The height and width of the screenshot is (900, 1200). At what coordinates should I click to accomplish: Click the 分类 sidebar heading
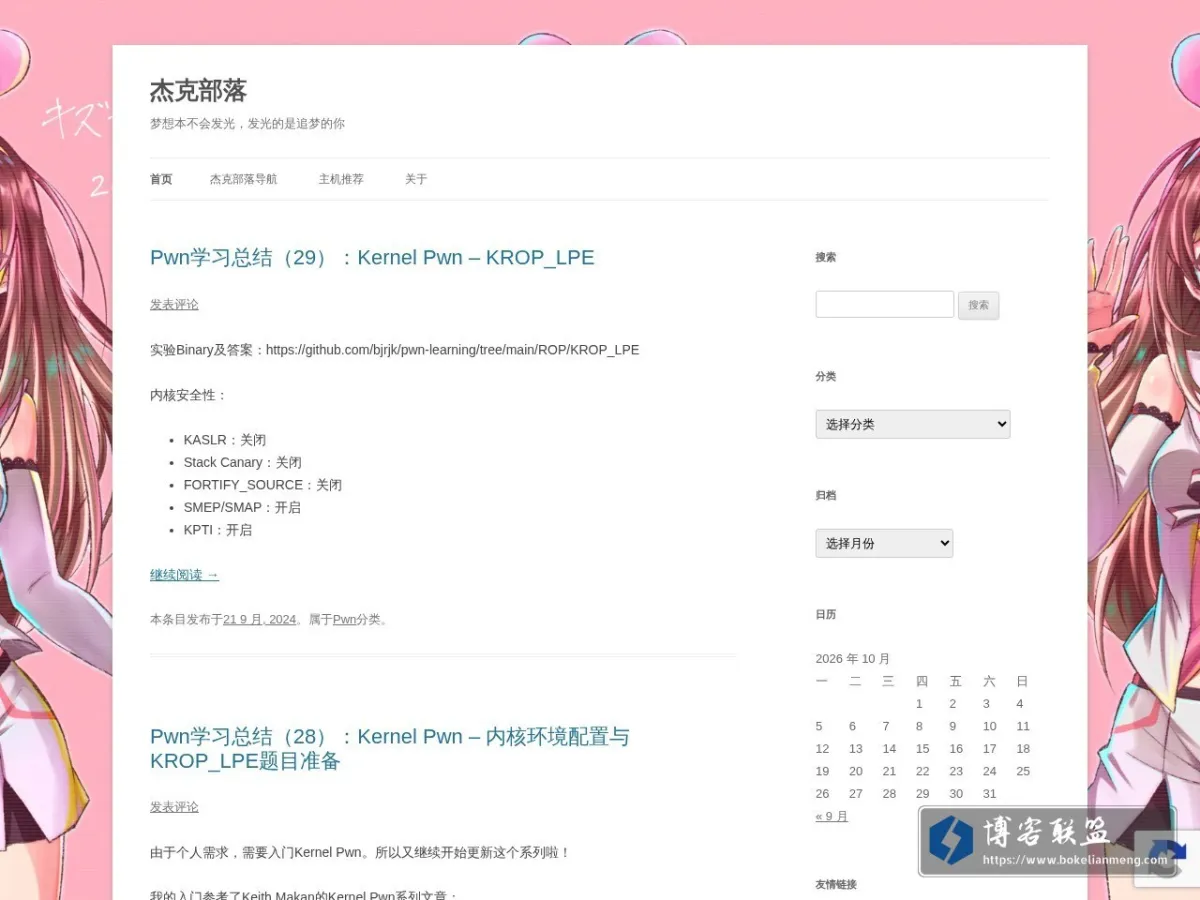(x=826, y=376)
